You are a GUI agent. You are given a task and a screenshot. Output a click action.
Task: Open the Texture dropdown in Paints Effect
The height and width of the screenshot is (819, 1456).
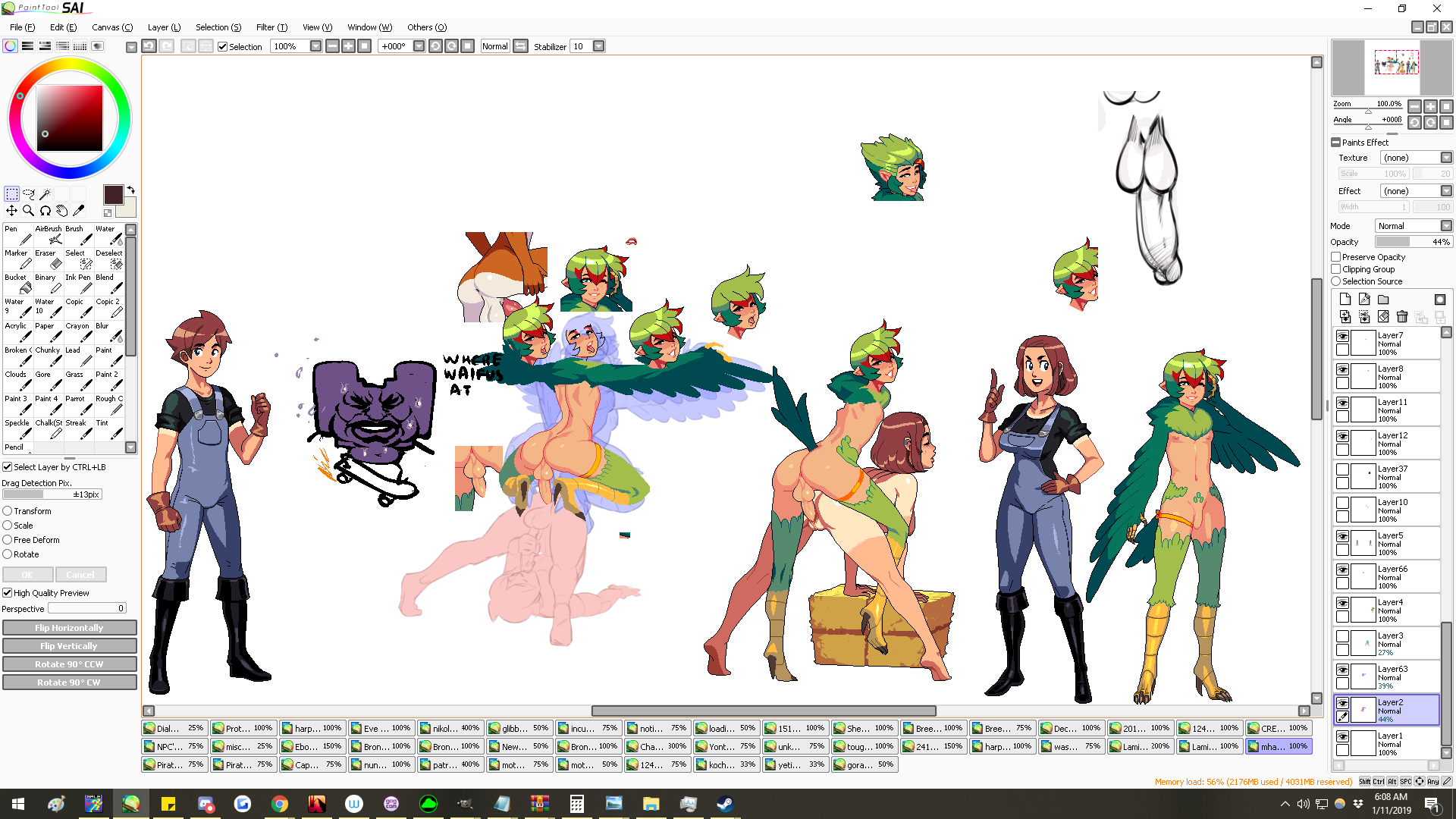[1445, 158]
